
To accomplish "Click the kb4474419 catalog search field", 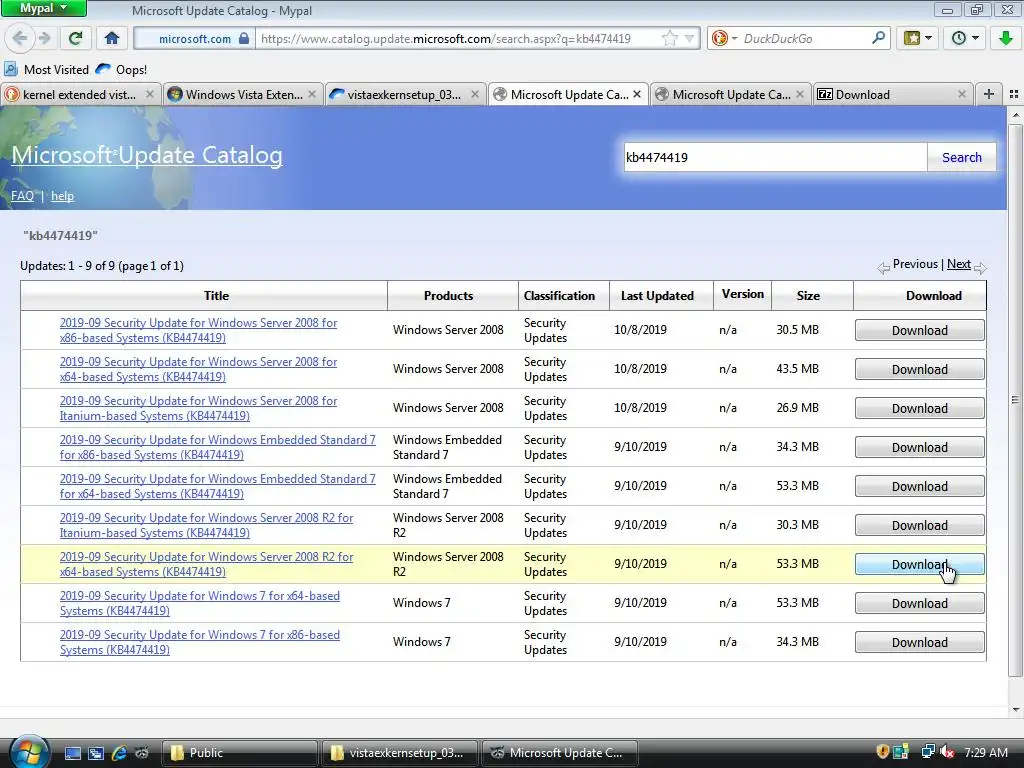I will pos(775,157).
